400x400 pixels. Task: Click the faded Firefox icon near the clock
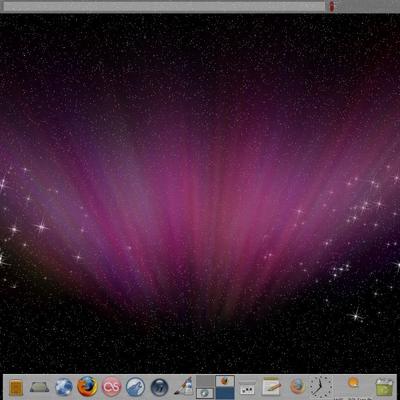click(297, 386)
